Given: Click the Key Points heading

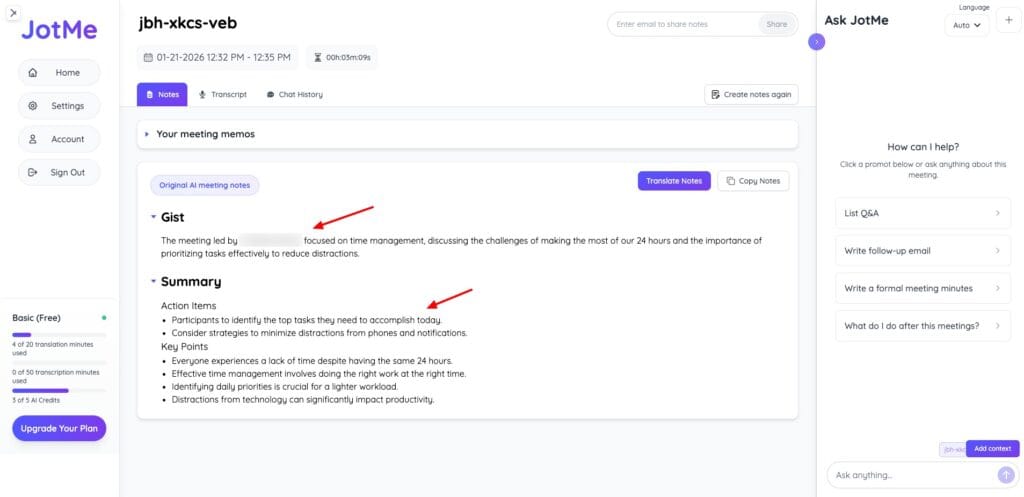Looking at the screenshot, I should coord(185,346).
